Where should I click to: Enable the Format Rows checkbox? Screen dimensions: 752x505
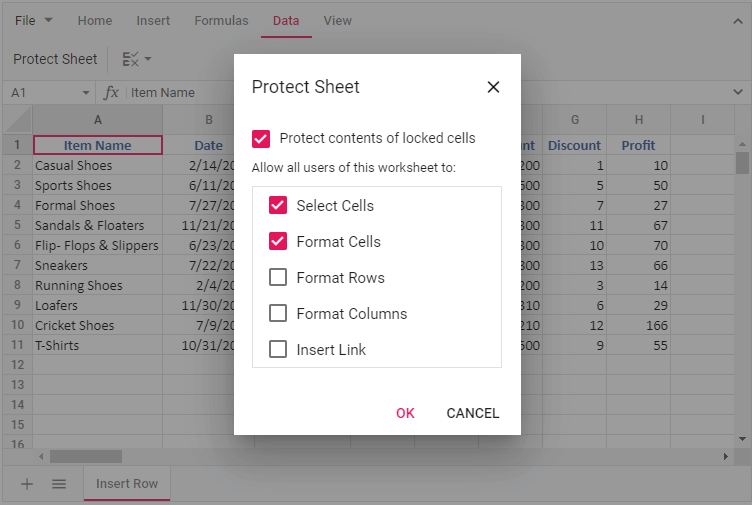click(278, 278)
